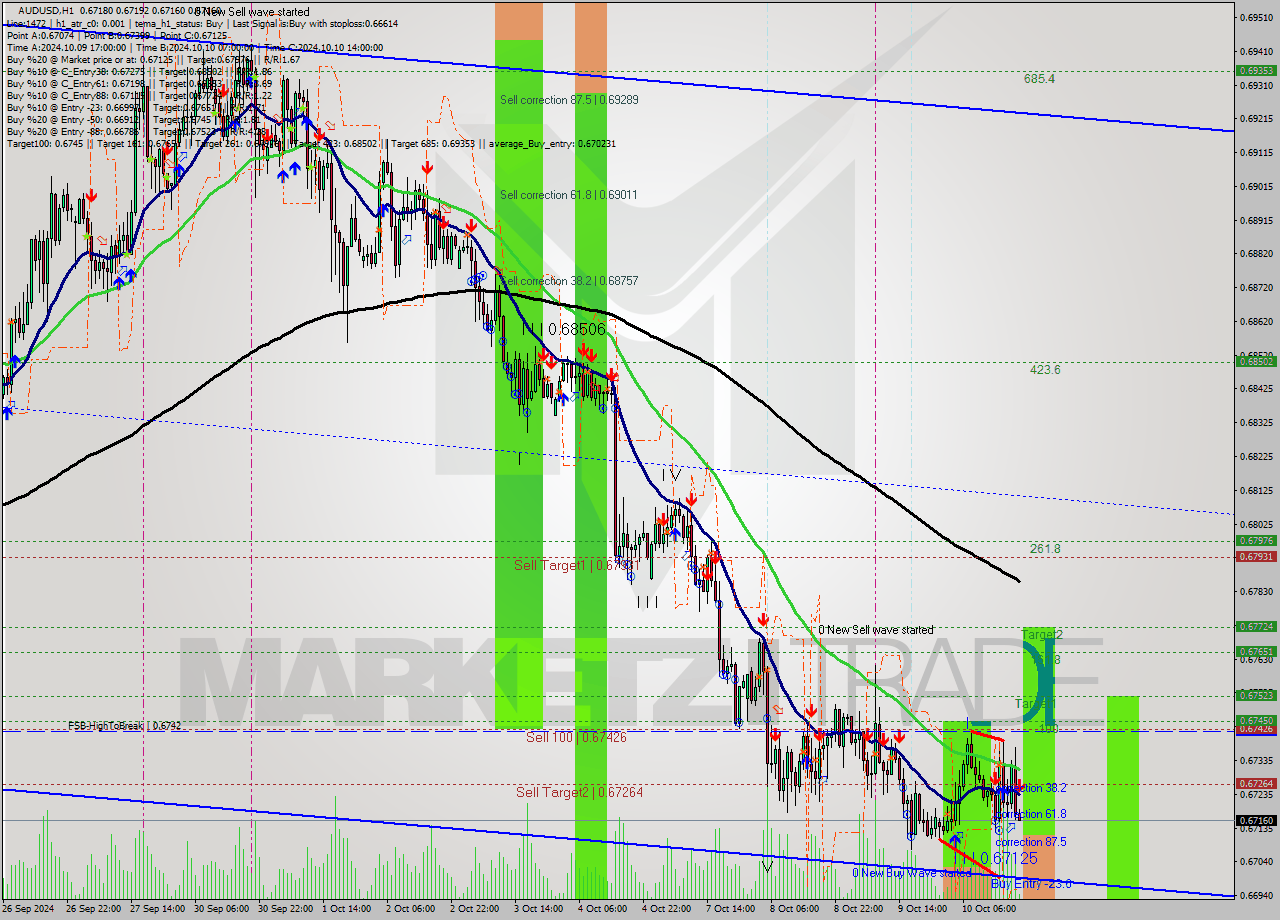
Task: Click the 'correction 87.5' blue label
Action: (1030, 842)
